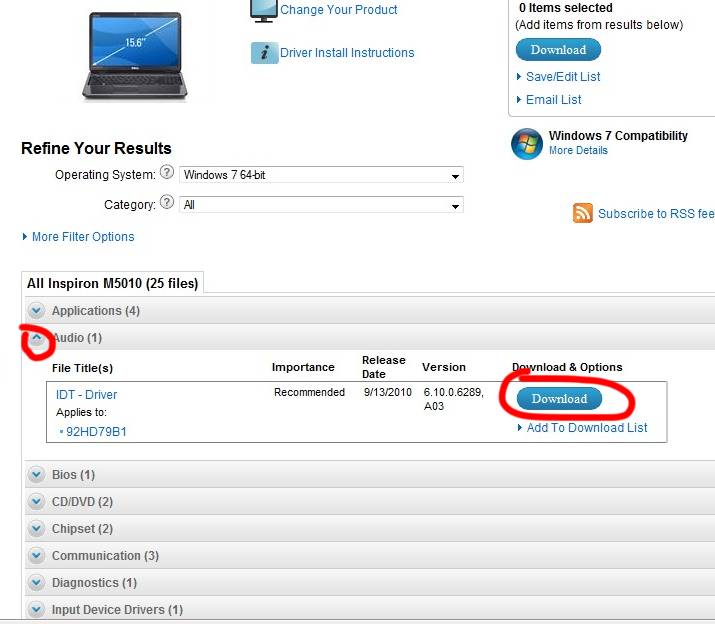Open the Category dropdown
Screen dimensions: 715x624
click(x=321, y=205)
